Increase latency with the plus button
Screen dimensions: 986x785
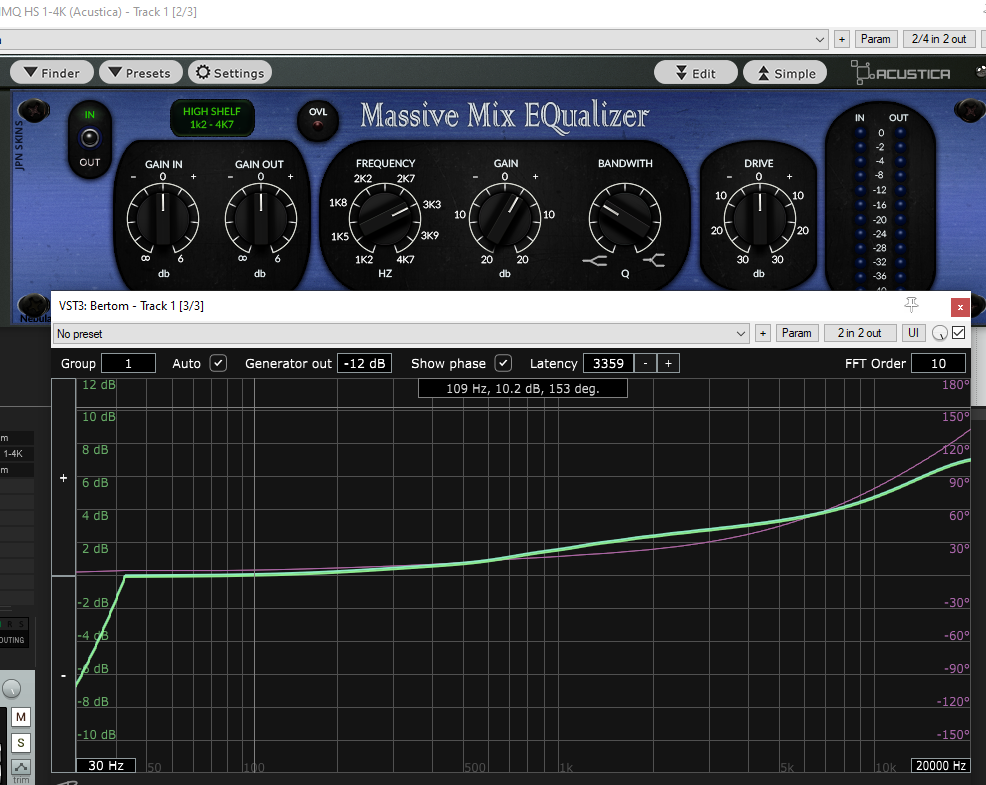click(x=668, y=364)
